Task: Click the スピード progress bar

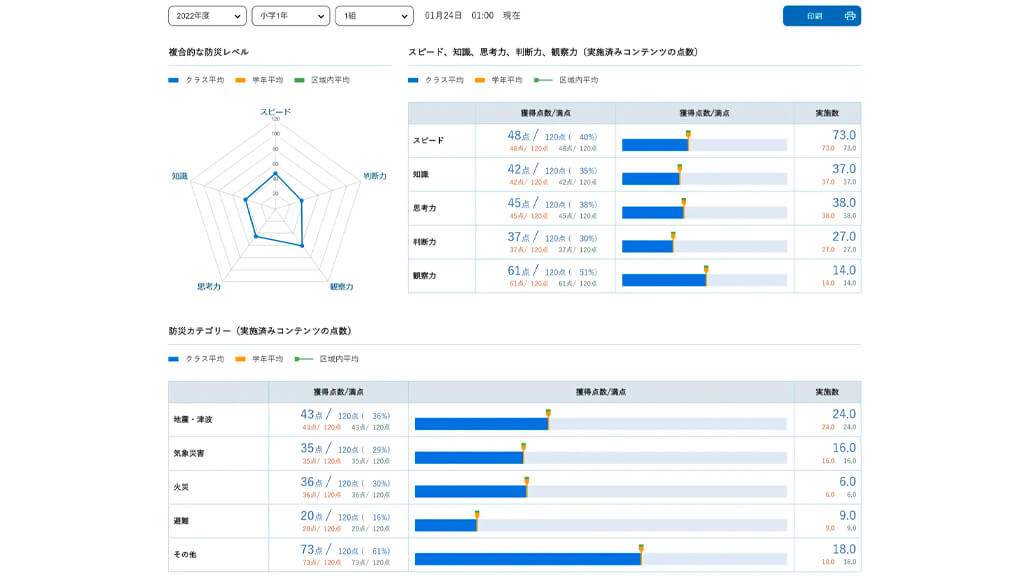Action: pyautogui.click(x=704, y=145)
